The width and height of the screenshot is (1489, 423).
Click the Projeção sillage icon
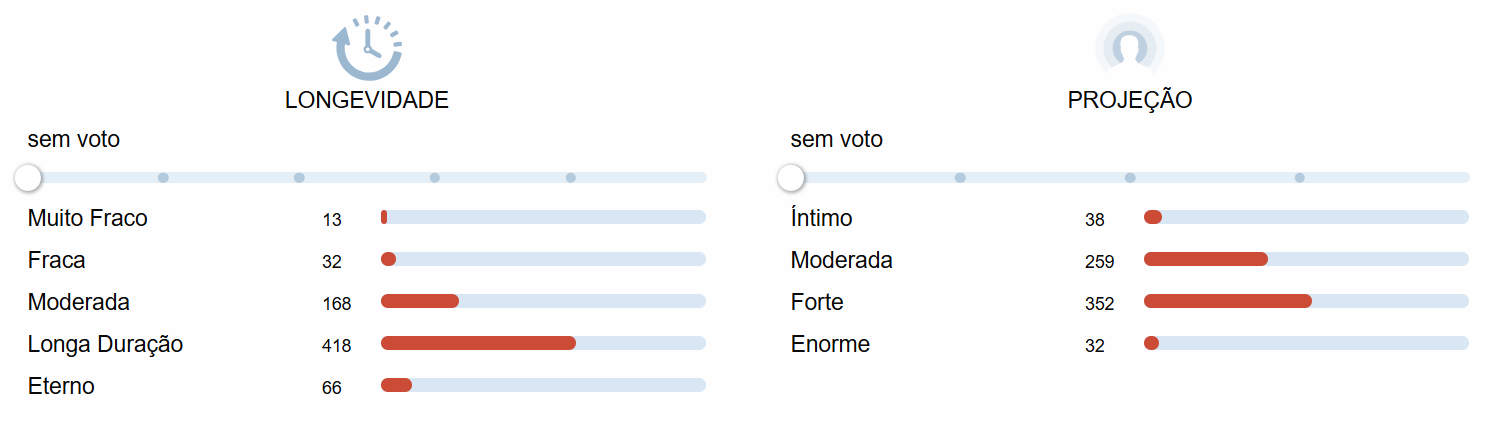click(1130, 46)
